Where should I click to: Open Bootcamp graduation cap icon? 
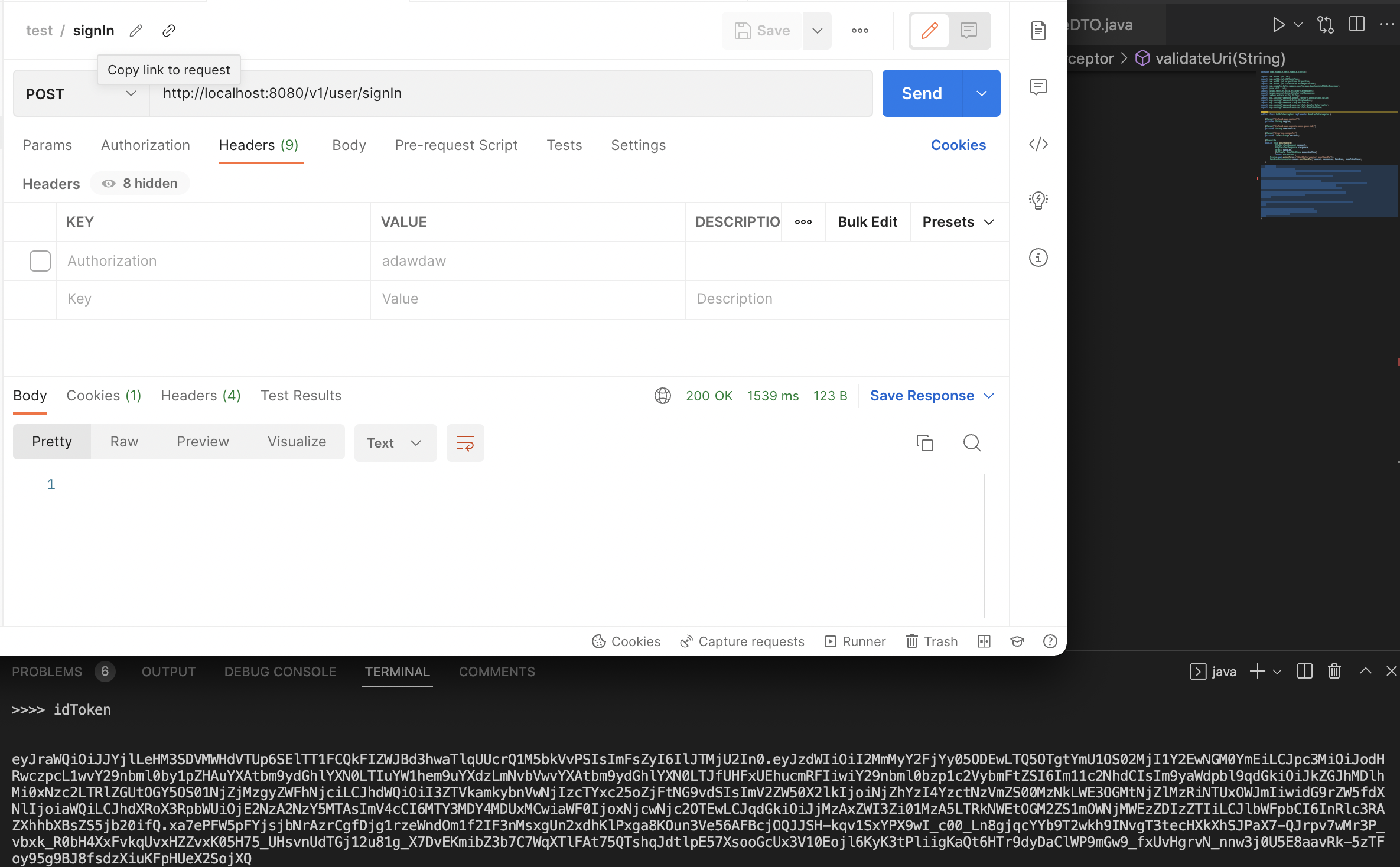coord(1017,641)
